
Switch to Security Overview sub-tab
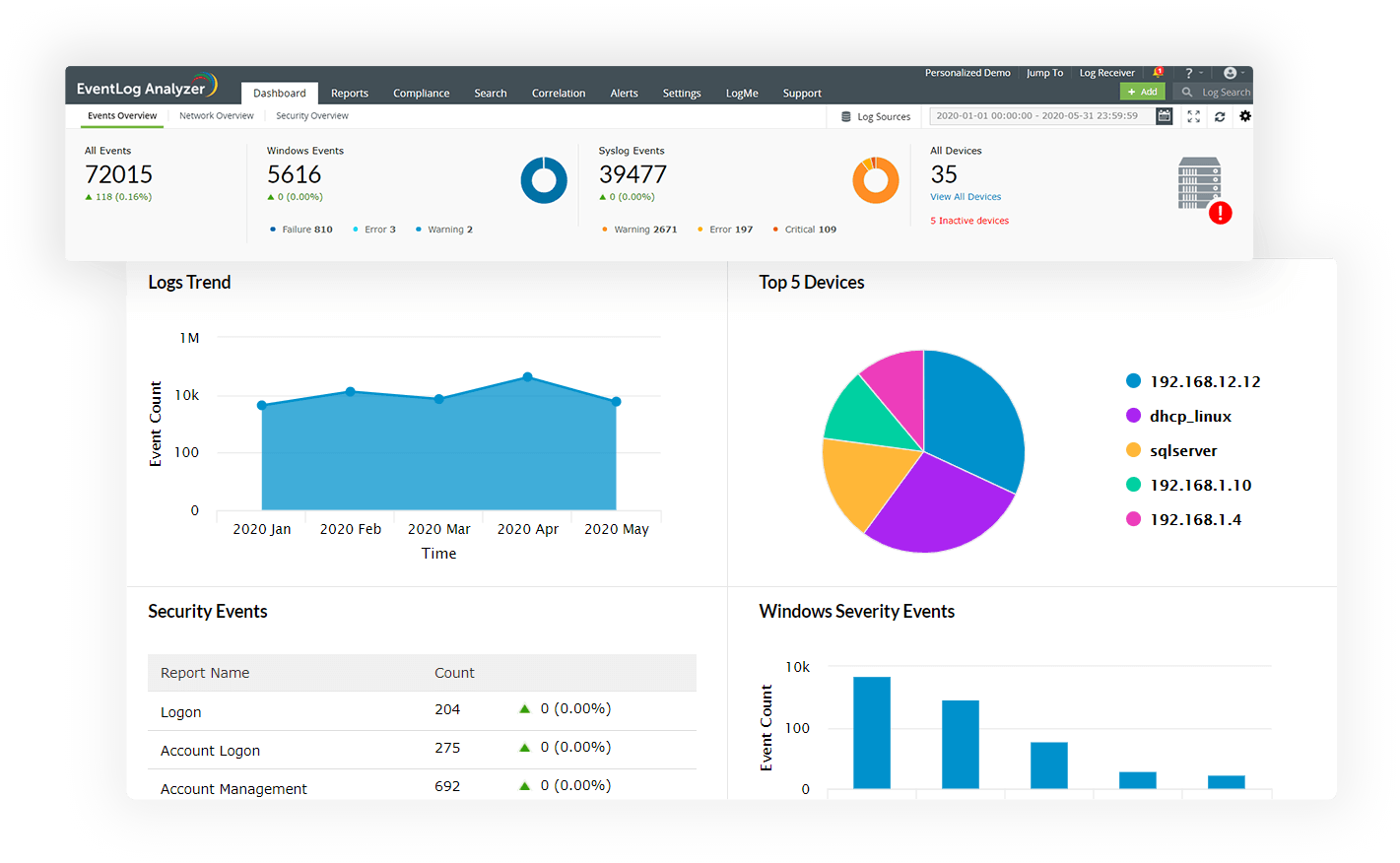tap(312, 116)
